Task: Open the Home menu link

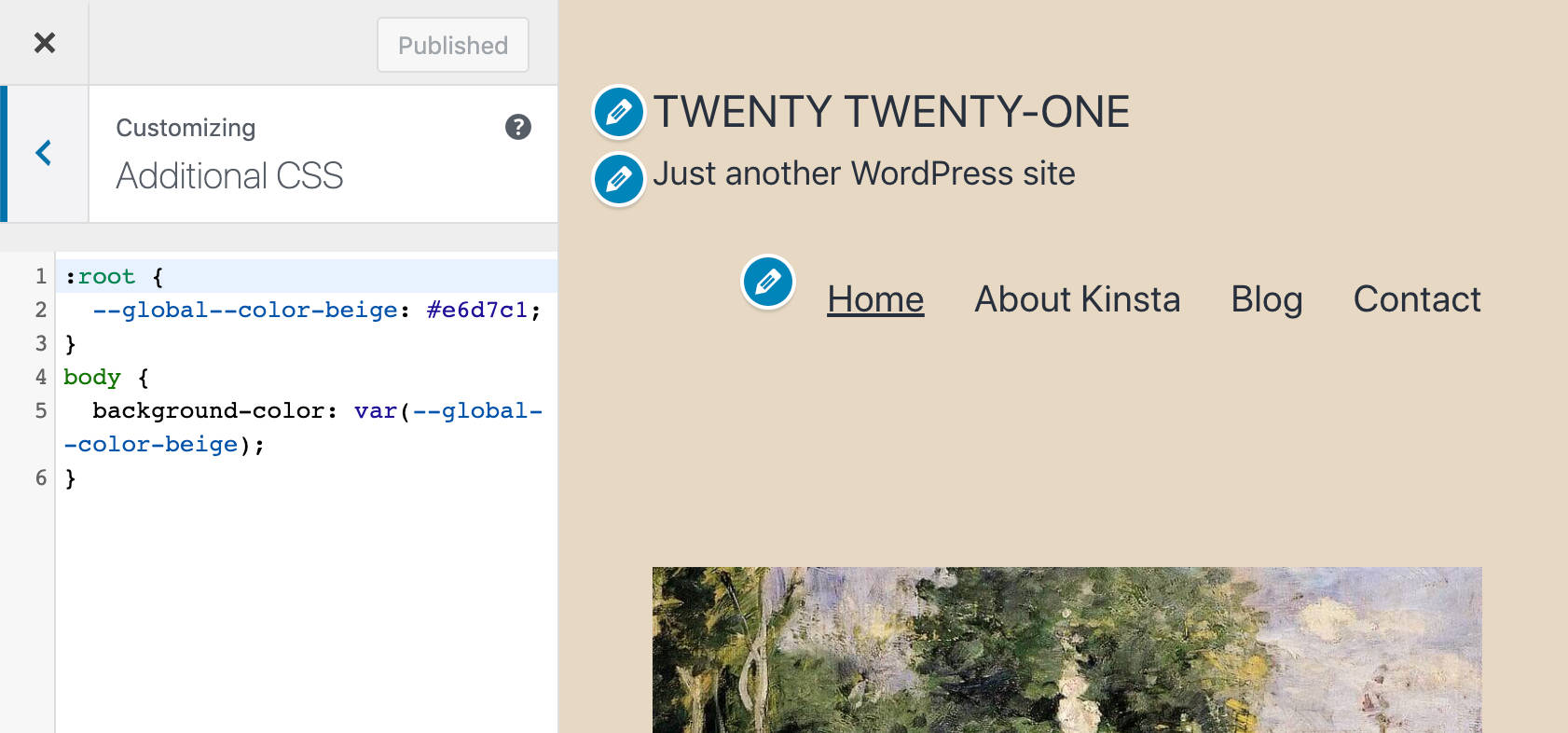Action: point(875,299)
